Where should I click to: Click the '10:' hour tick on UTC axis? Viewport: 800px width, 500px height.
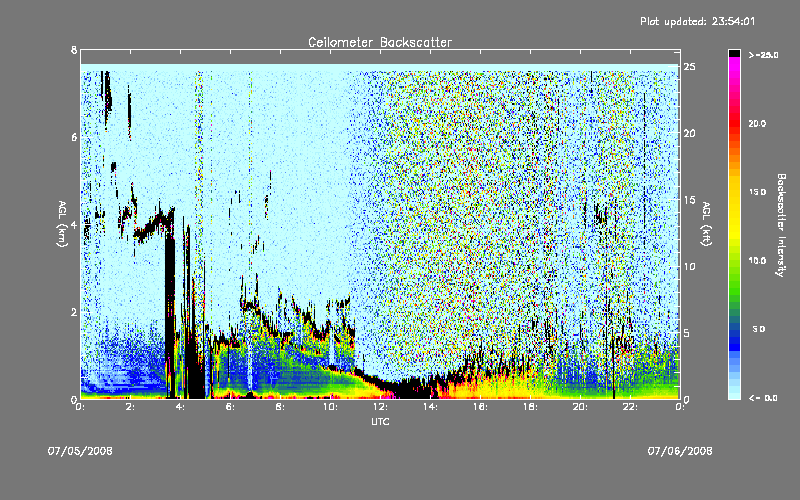point(331,407)
